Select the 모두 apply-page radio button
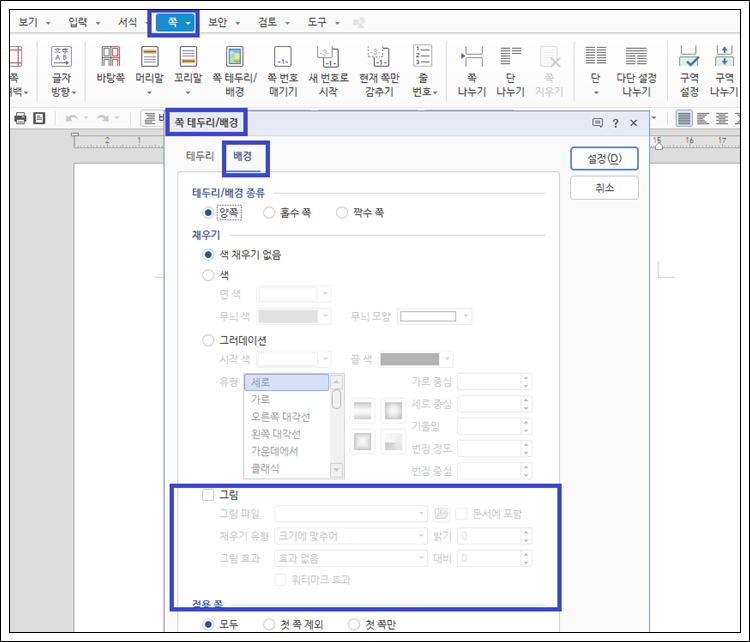This screenshot has width=750, height=642. coord(208,624)
